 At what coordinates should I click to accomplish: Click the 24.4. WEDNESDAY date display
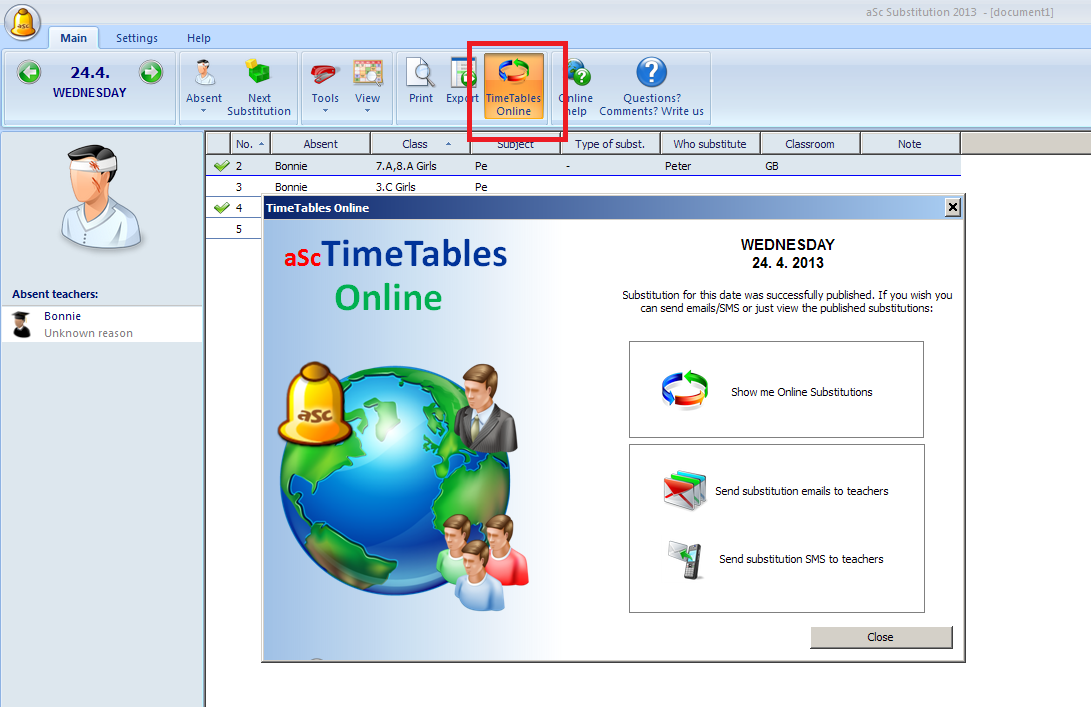[x=90, y=81]
